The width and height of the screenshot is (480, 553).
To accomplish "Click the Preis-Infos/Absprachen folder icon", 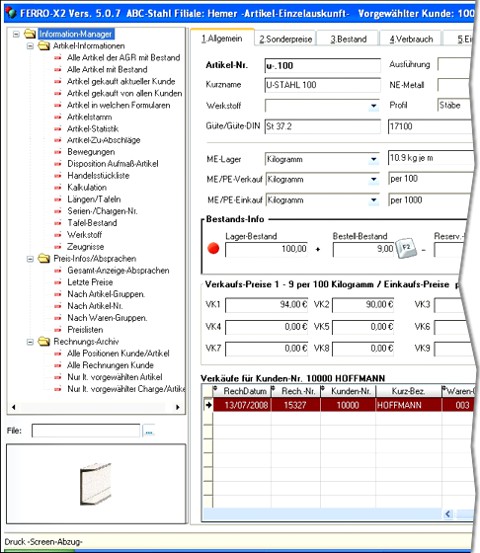I will point(44,259).
